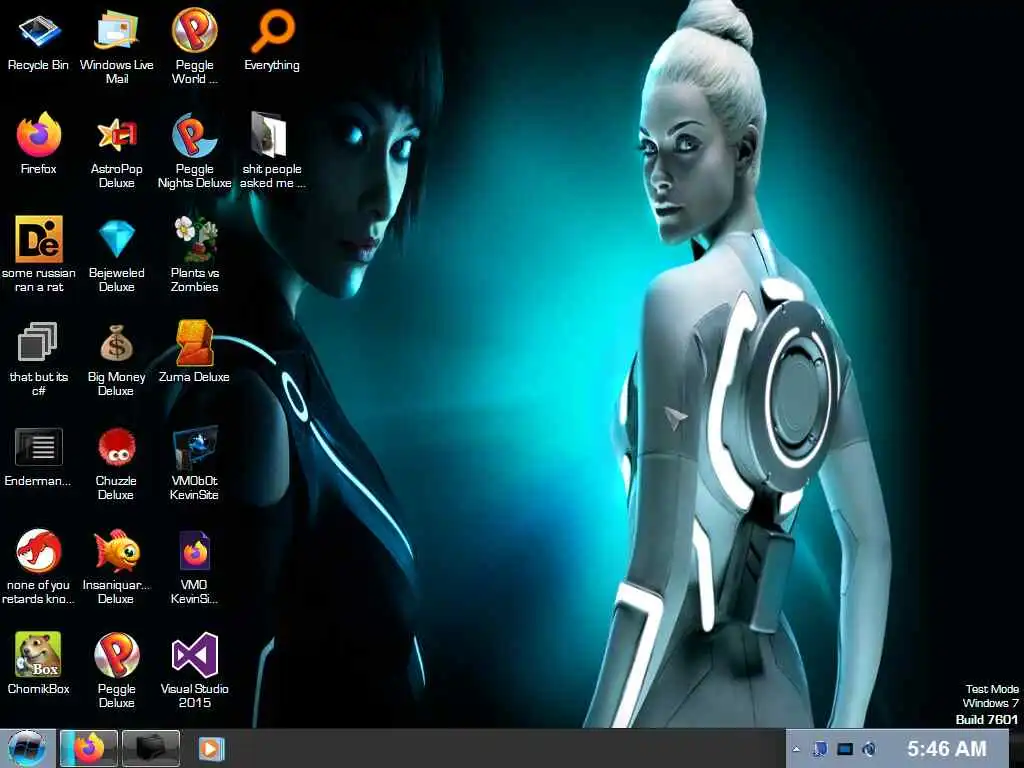Open the volume tray icon
The height and width of the screenshot is (768, 1024).
(x=869, y=749)
